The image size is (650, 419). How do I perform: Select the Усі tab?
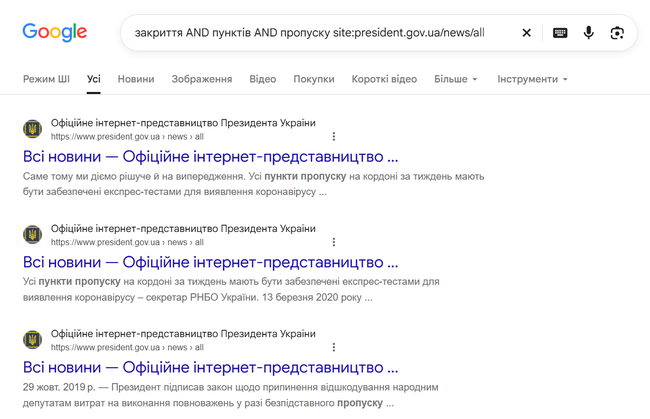(94, 79)
